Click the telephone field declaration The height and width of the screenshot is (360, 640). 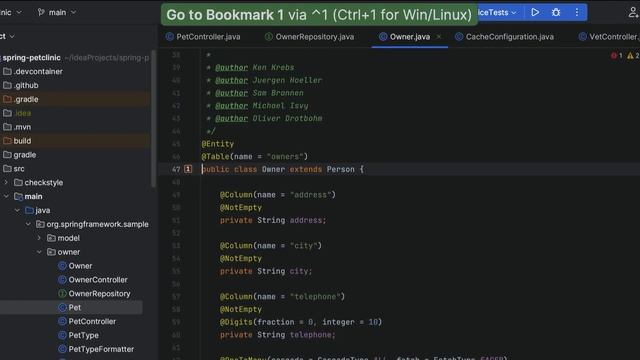(x=278, y=335)
